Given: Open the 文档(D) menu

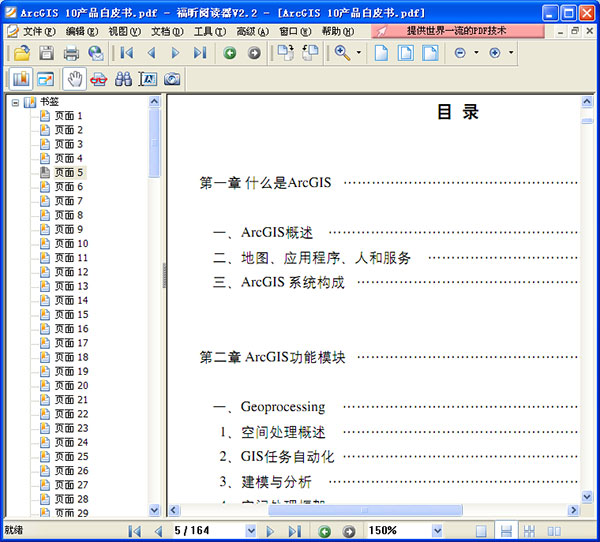Looking at the screenshot, I should (x=167, y=31).
